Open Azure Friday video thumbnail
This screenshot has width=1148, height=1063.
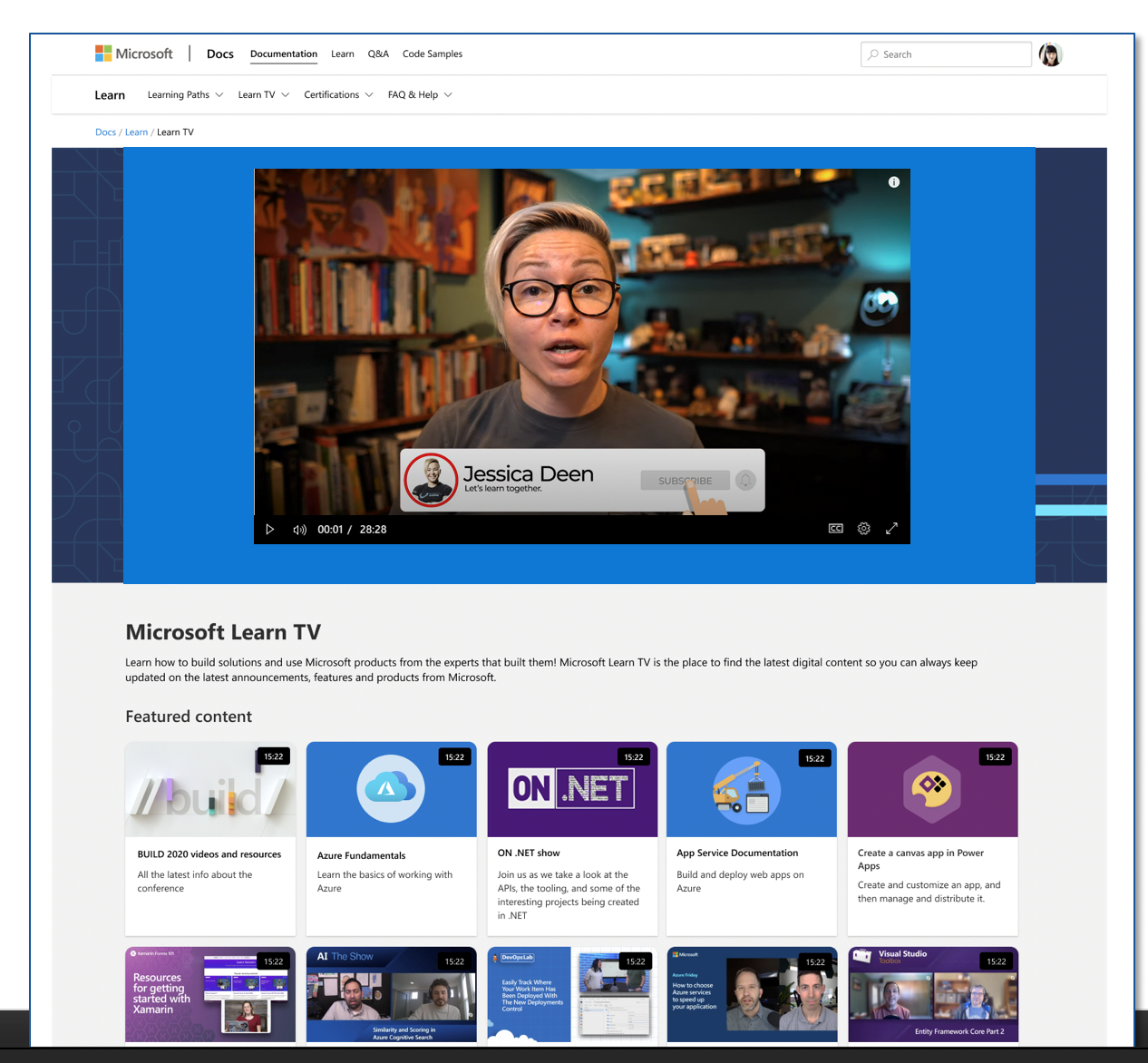click(x=752, y=994)
